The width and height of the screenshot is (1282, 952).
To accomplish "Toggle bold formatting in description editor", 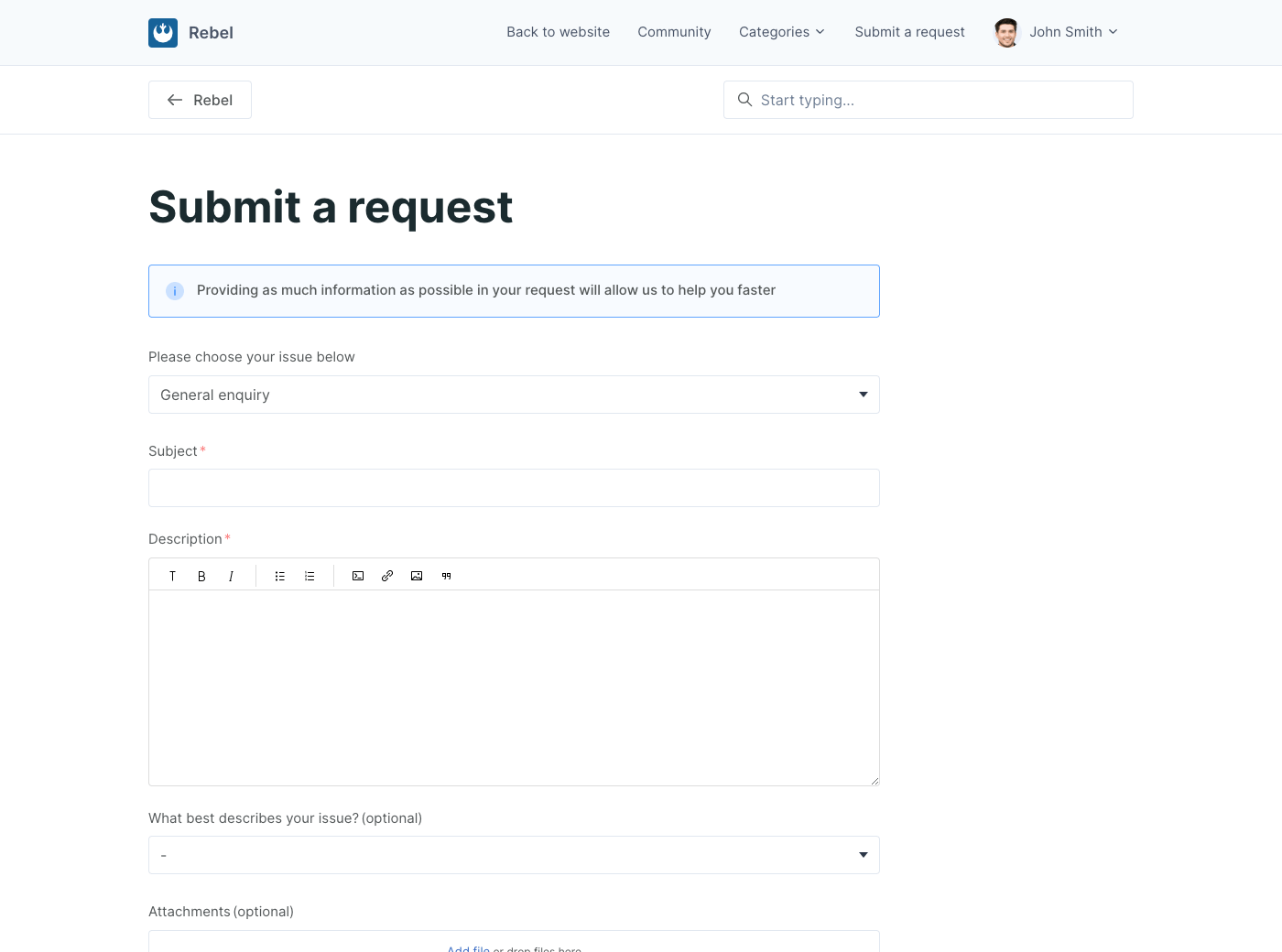I will (x=201, y=576).
